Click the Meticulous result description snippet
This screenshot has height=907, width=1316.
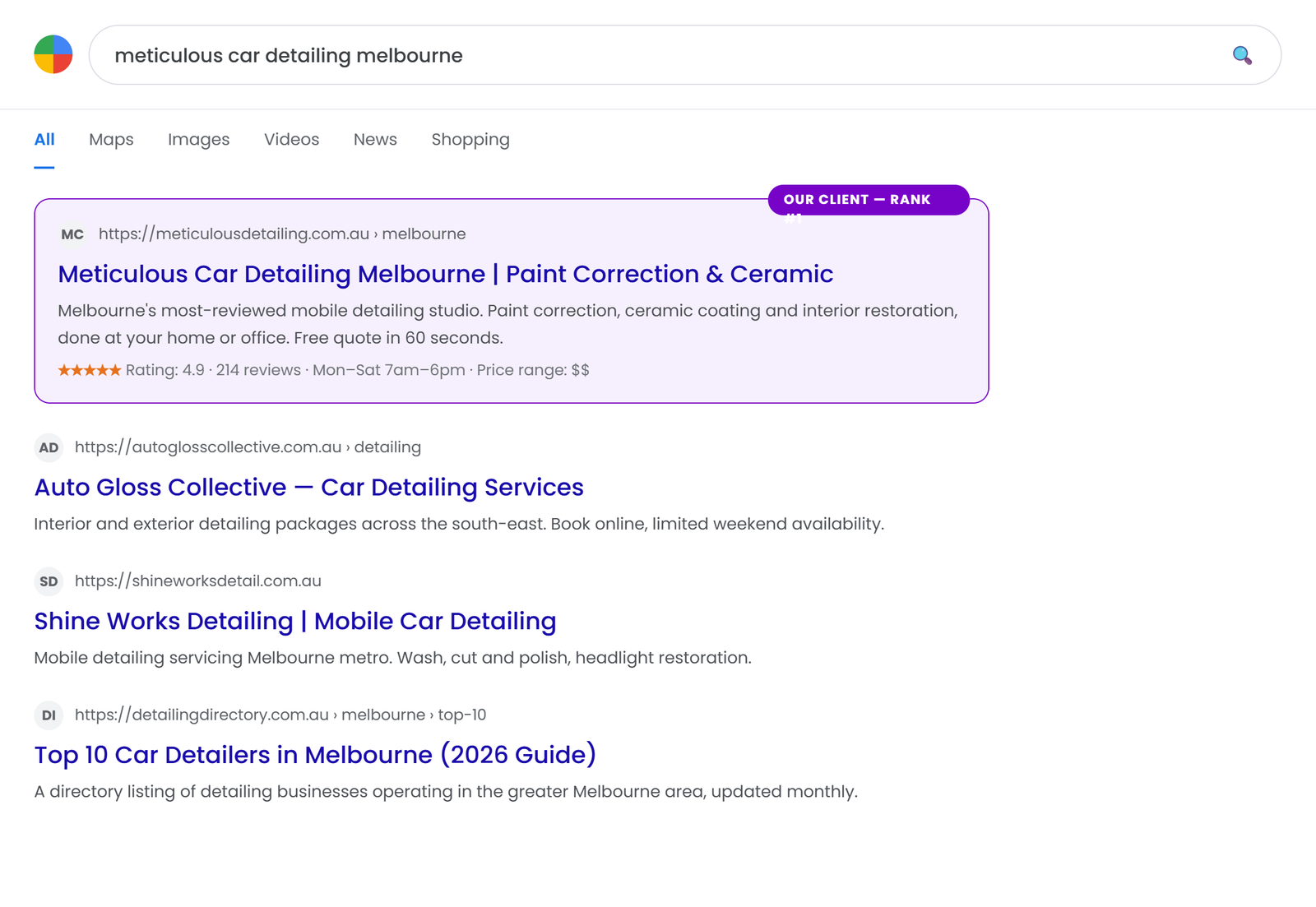click(507, 324)
